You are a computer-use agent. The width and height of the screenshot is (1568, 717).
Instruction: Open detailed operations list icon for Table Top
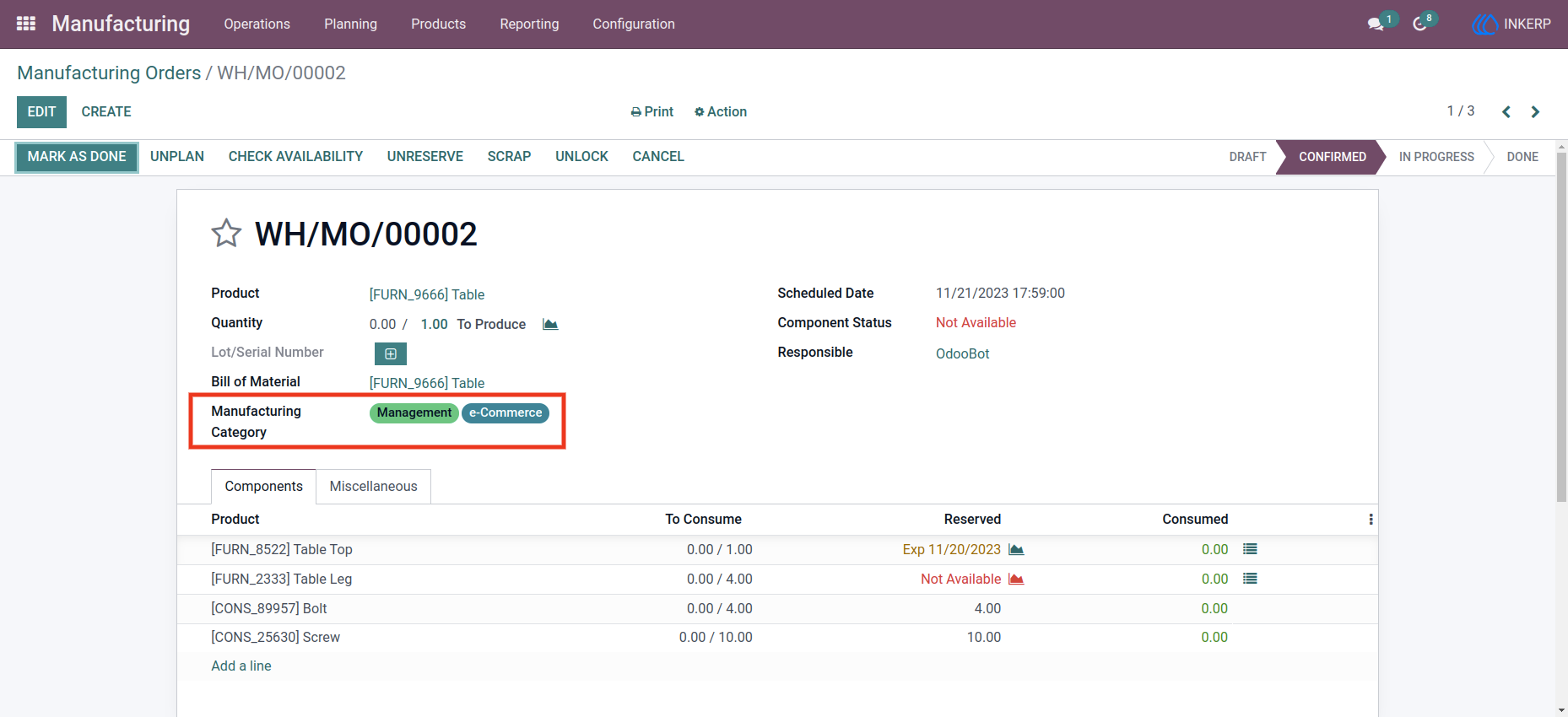click(x=1250, y=549)
